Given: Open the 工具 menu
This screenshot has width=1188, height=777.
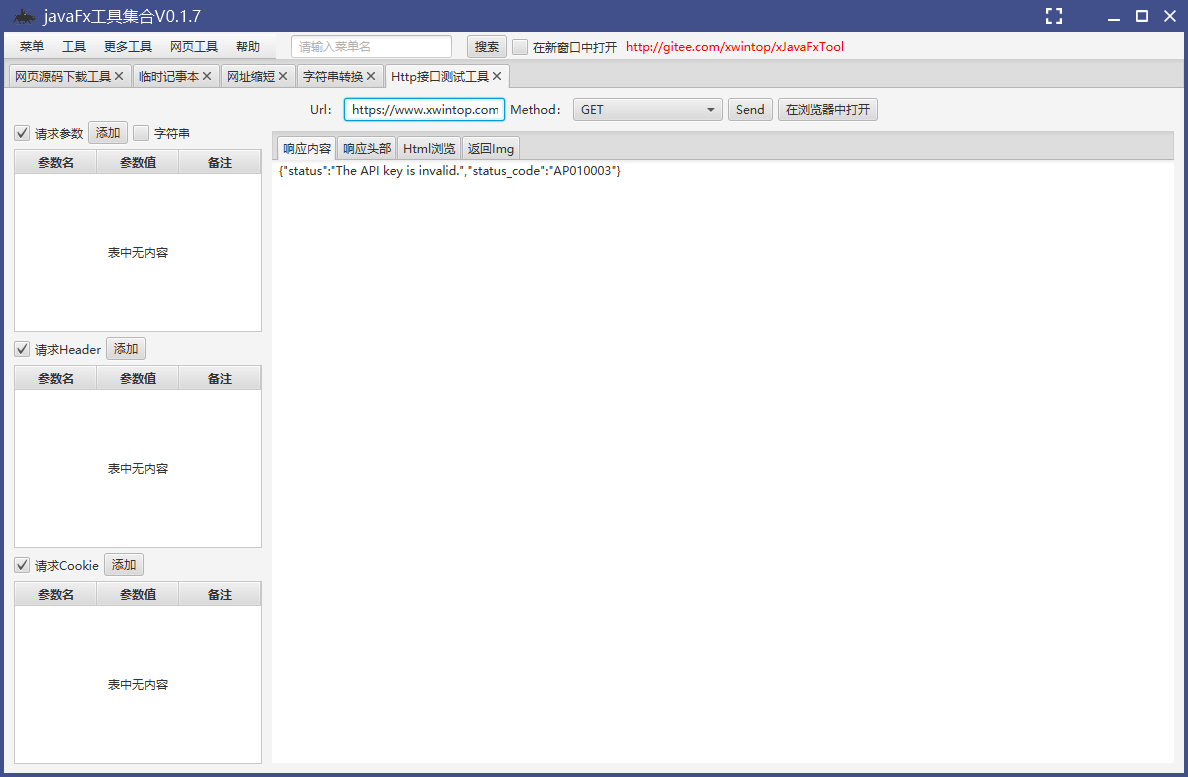Looking at the screenshot, I should tap(73, 47).
